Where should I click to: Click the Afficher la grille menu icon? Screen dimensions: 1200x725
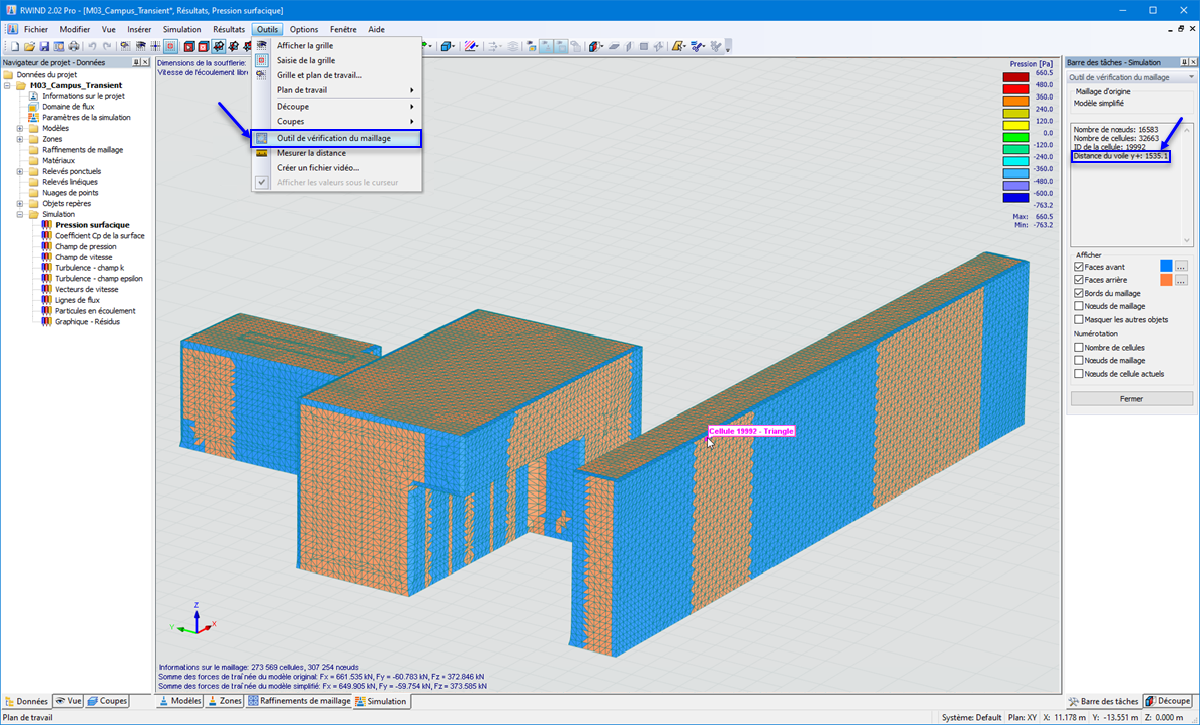[261, 45]
